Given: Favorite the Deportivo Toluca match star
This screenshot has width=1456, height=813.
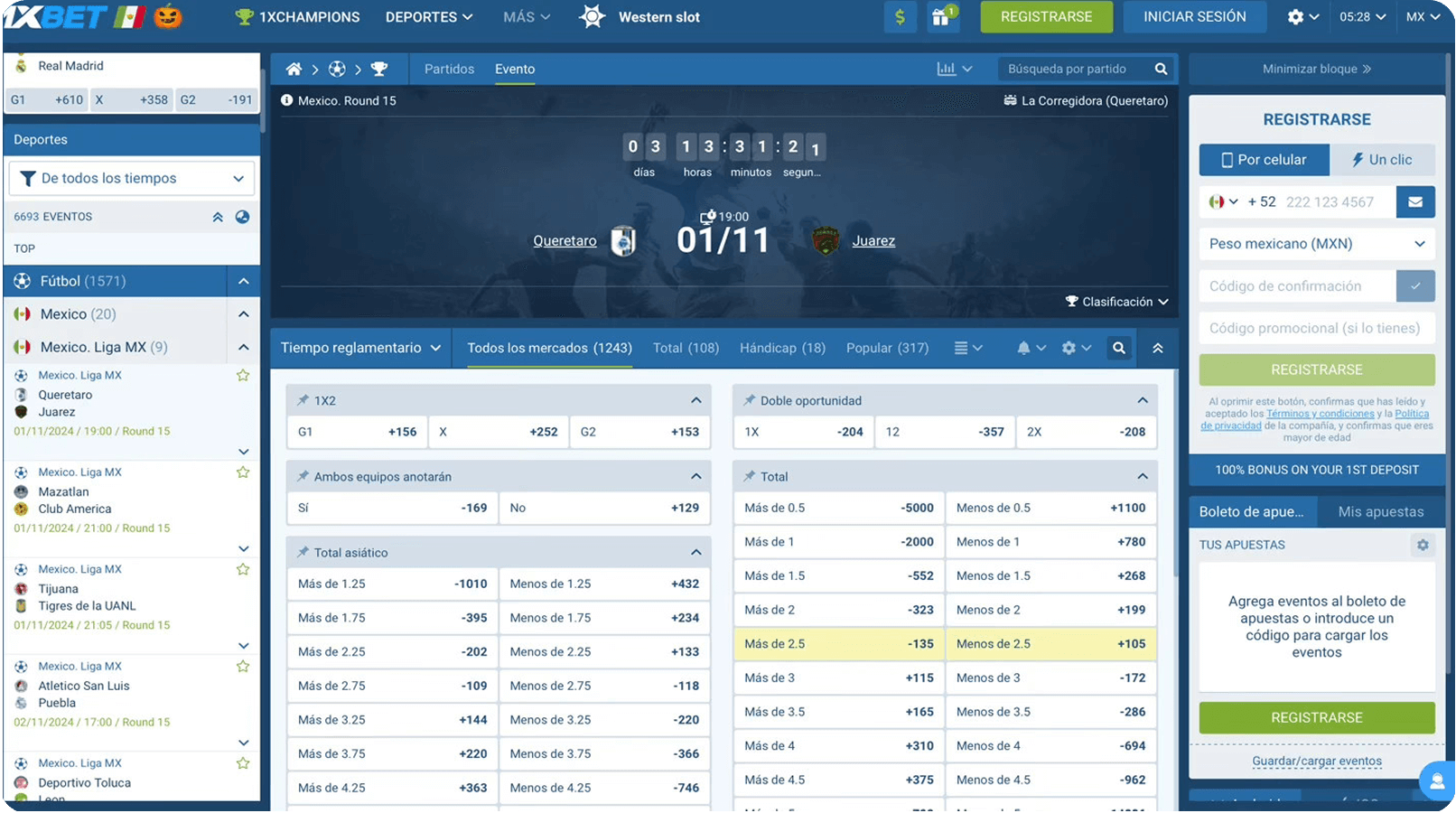Looking at the screenshot, I should [x=243, y=764].
